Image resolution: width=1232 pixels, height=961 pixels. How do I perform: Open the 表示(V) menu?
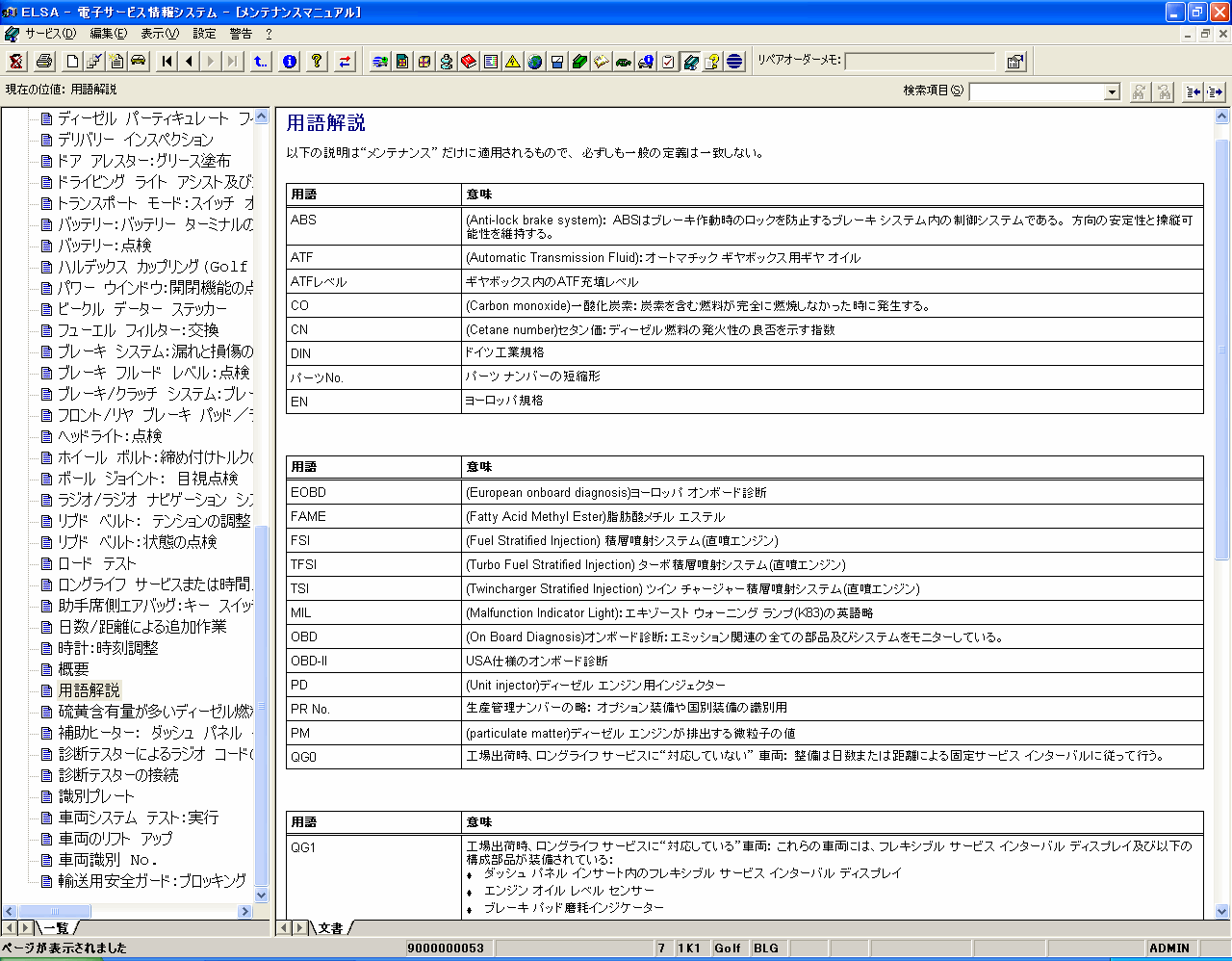(x=160, y=34)
